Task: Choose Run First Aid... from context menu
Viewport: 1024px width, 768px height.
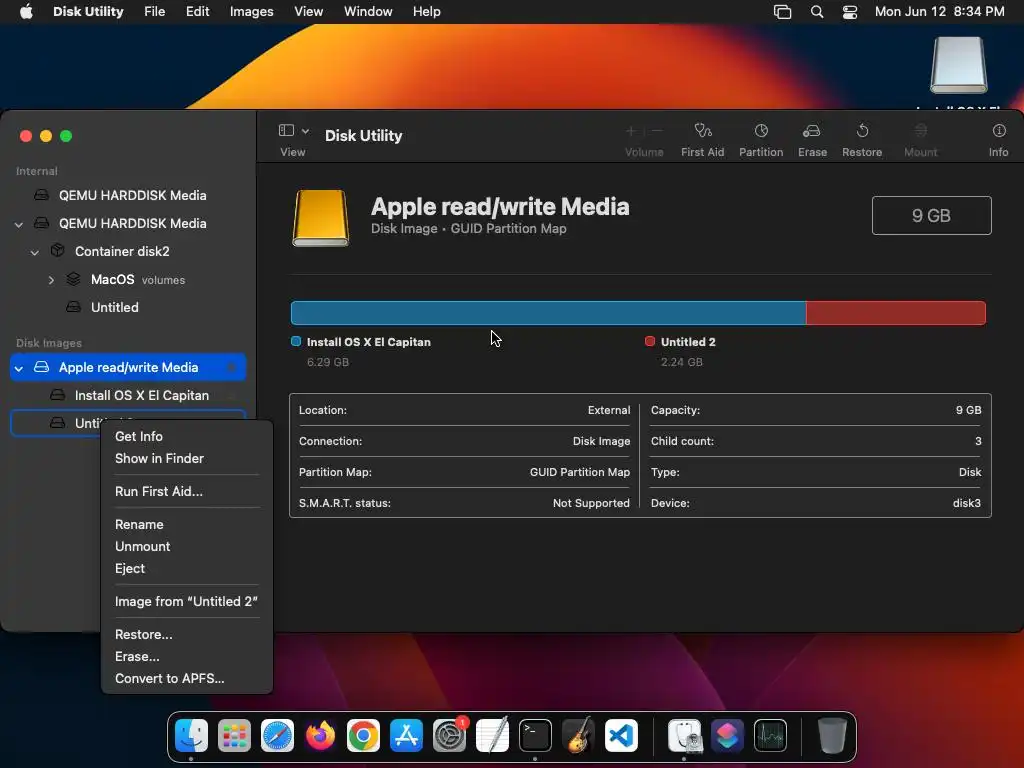Action: tap(187, 491)
